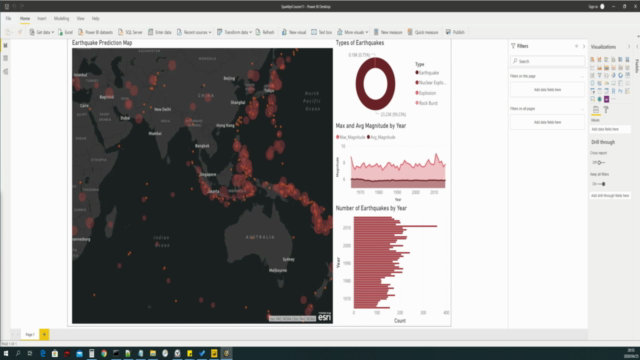Import data from Excel
Screen dimensions: 640x360
(65, 32)
